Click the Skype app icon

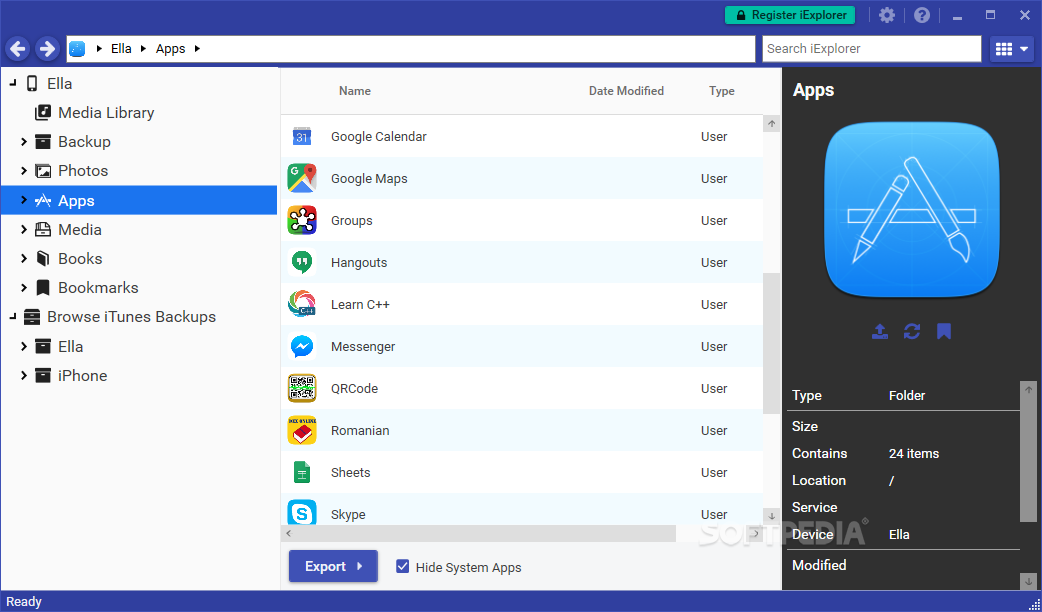302,512
